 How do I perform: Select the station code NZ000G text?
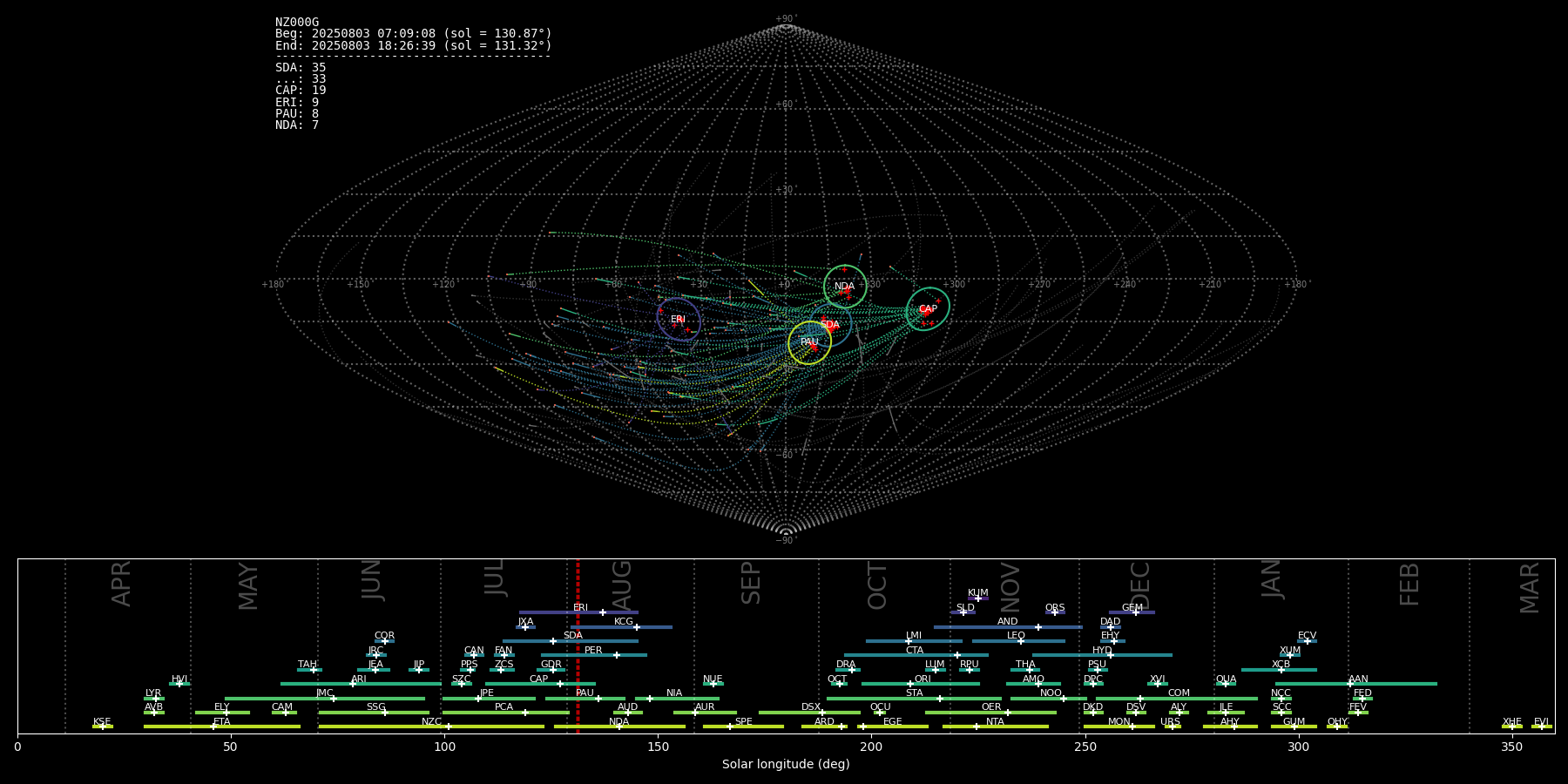click(x=297, y=23)
